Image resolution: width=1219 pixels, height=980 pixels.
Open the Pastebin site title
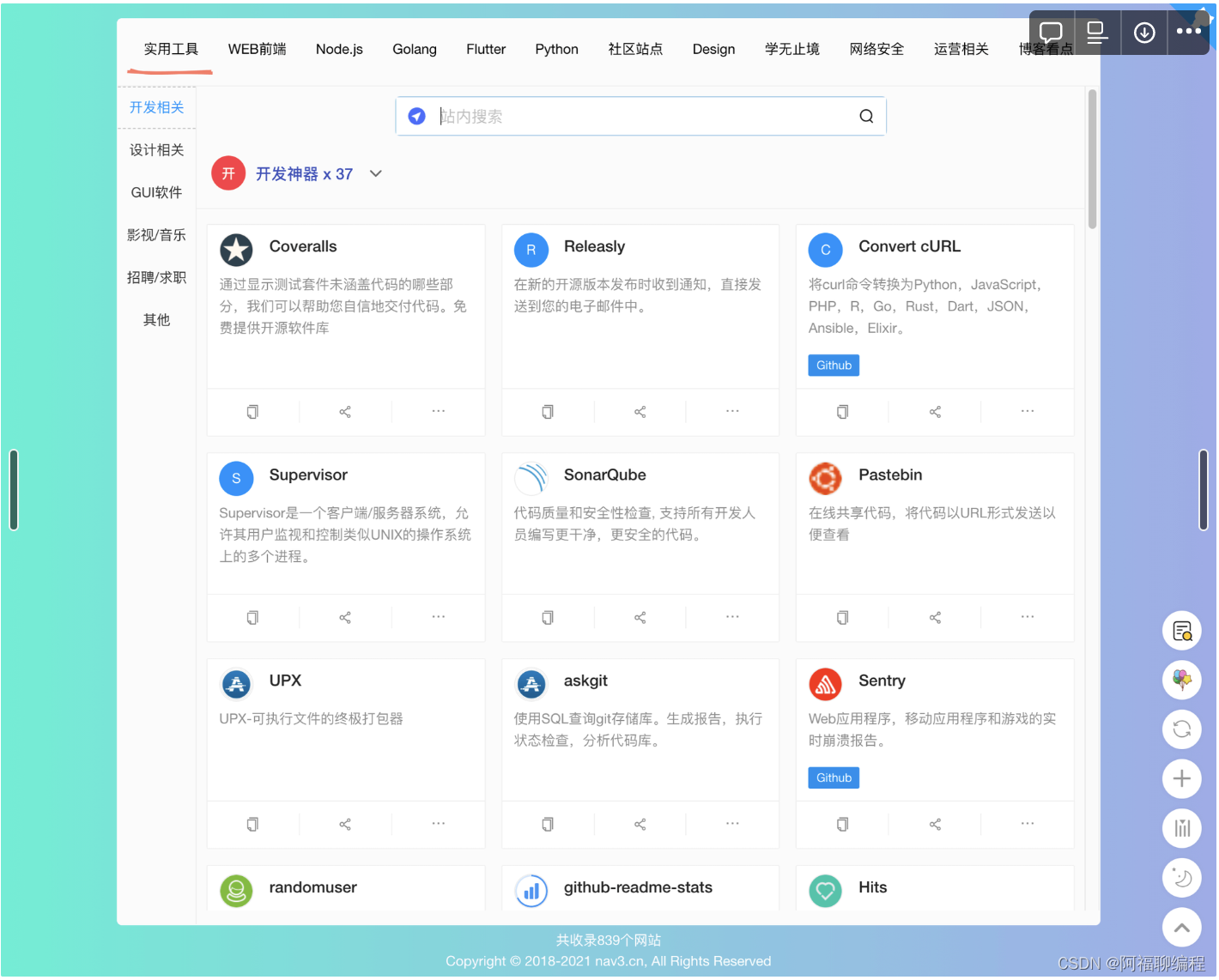pos(891,475)
